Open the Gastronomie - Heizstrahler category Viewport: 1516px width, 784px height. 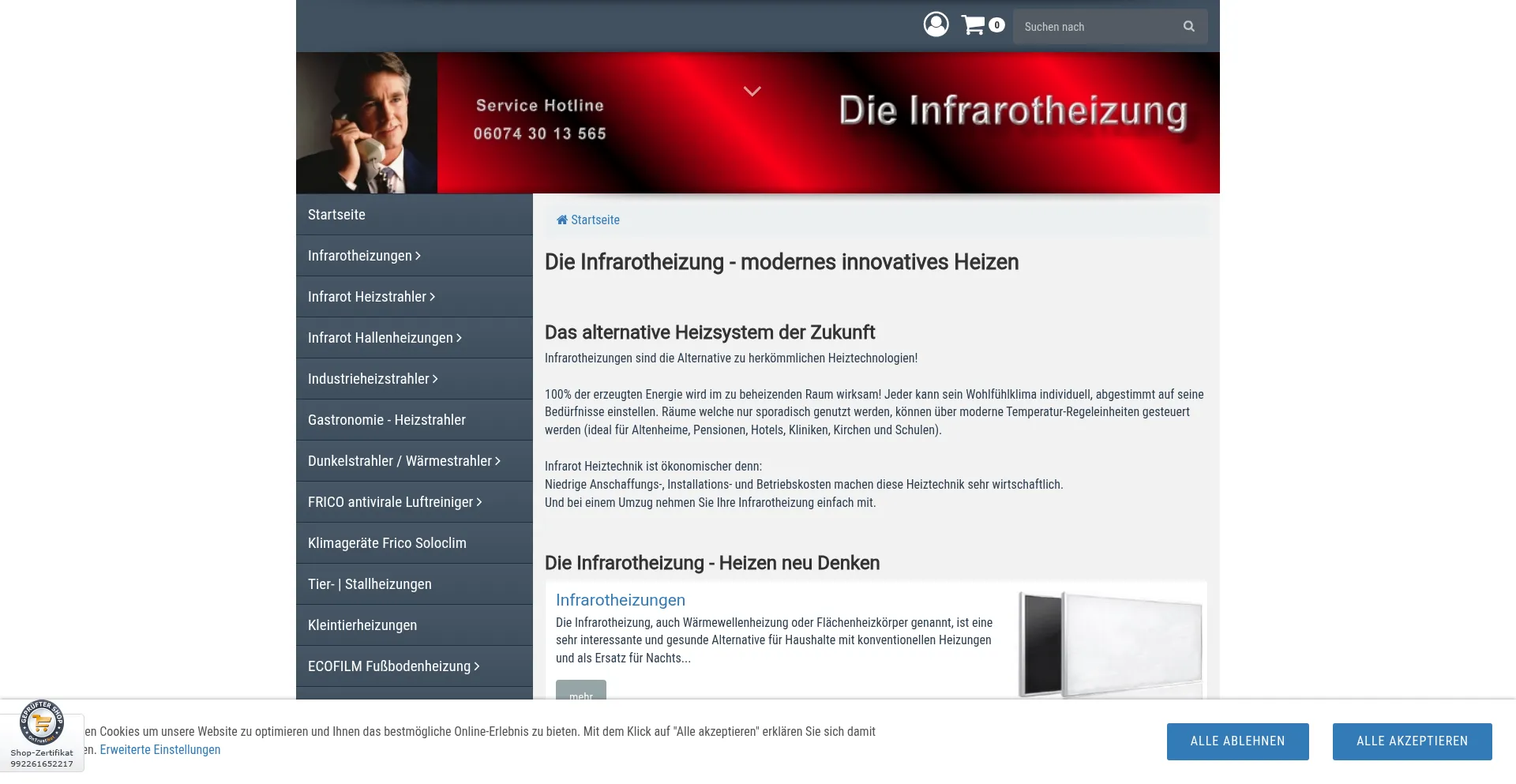(x=386, y=419)
